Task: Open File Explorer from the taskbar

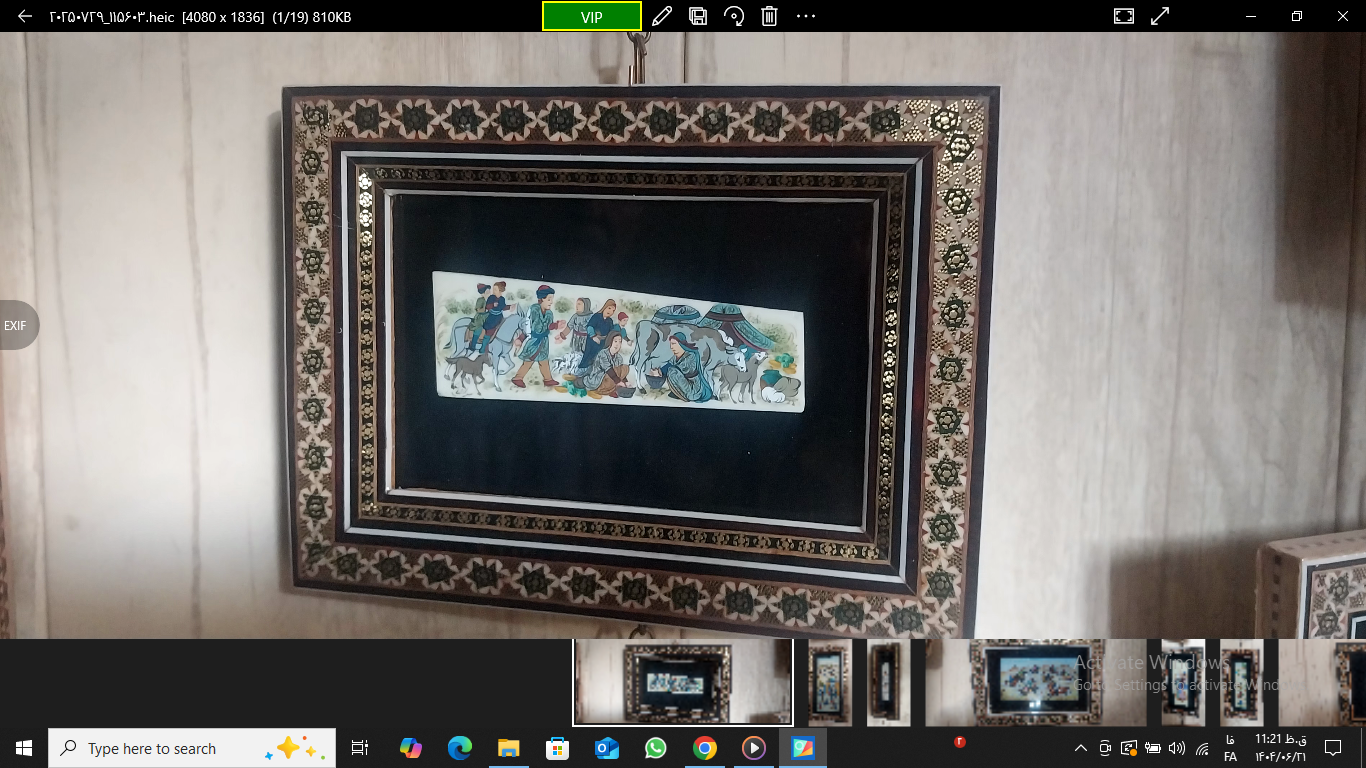Action: (508, 748)
